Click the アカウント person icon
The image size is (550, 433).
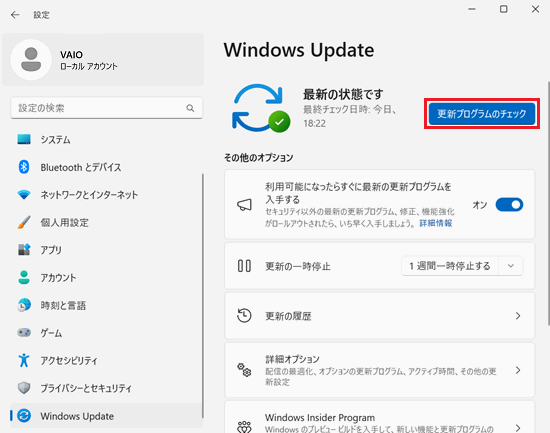click(x=24, y=277)
